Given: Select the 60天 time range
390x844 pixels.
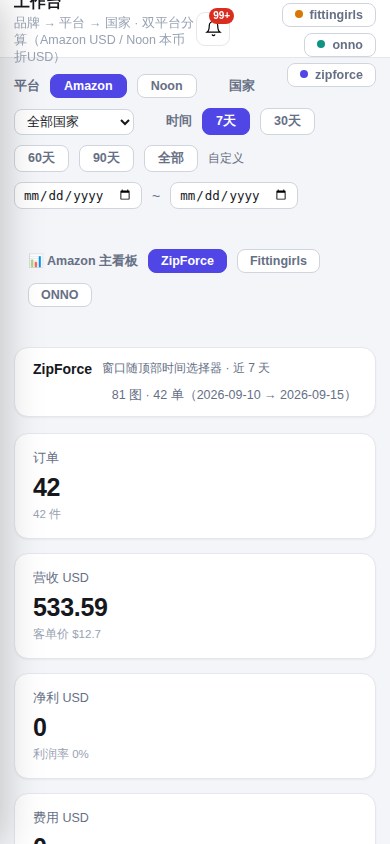Looking at the screenshot, I should coord(41,158).
